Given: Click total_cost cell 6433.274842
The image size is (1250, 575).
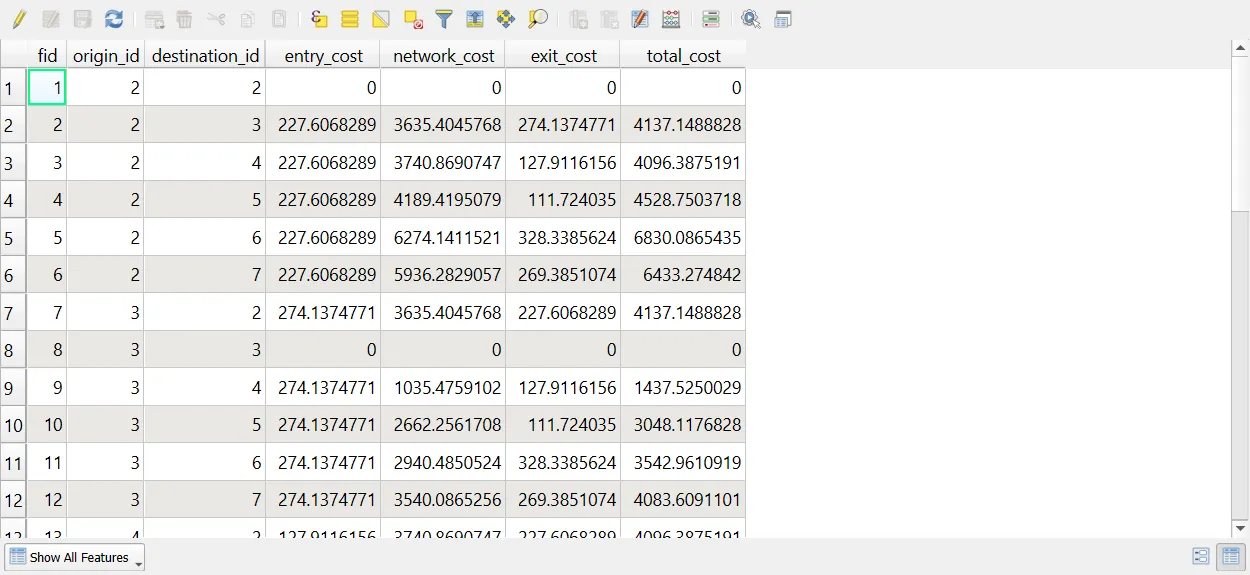Looking at the screenshot, I should point(683,275).
